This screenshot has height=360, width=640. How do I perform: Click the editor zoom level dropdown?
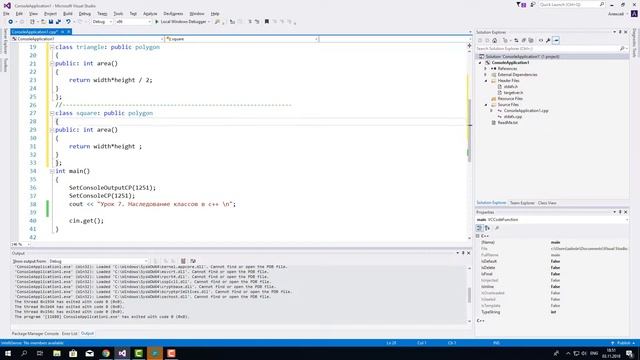pyautogui.click(x=21, y=244)
